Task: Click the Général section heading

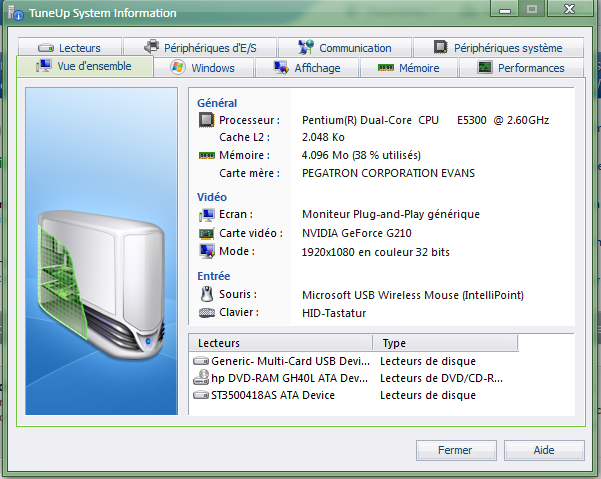Action: pos(217,103)
